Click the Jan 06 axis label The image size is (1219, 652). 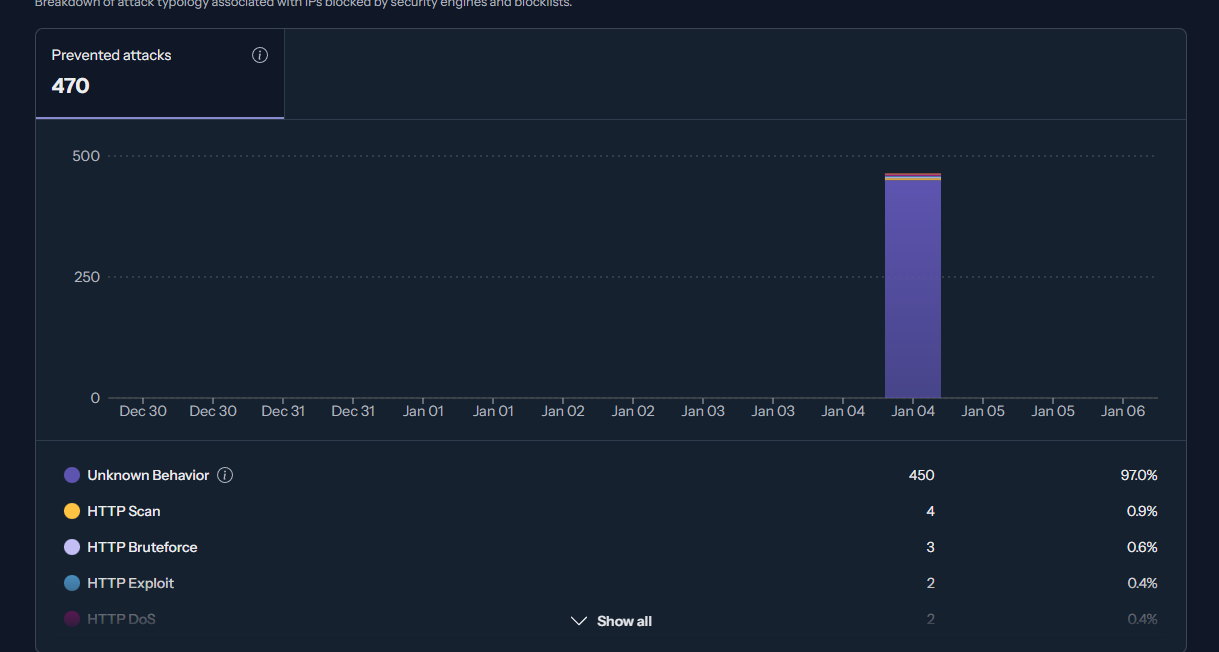(x=1123, y=411)
